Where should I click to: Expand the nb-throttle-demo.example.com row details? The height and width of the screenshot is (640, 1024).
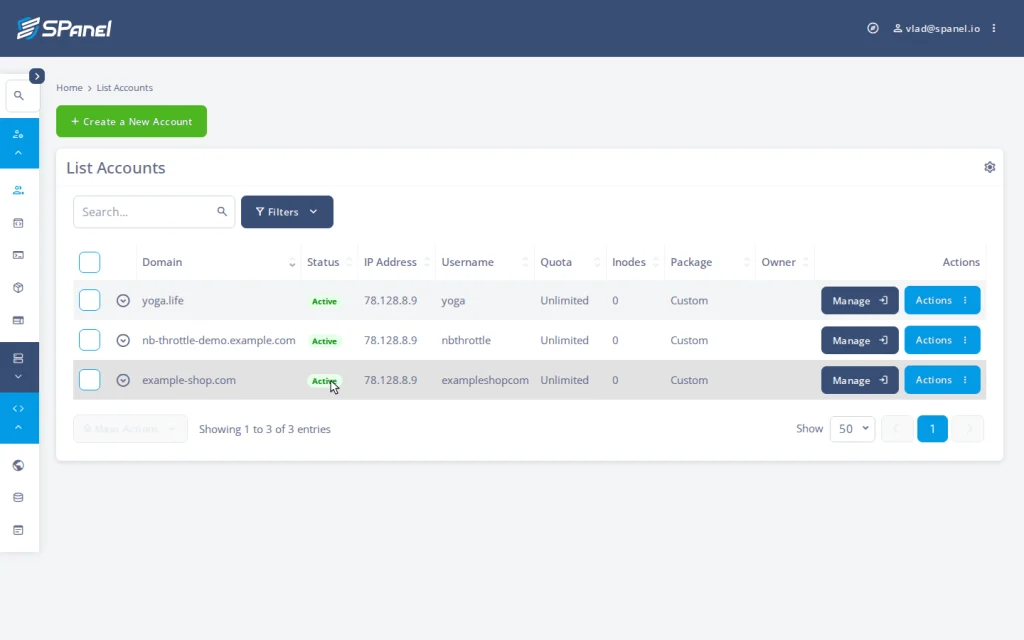(123, 340)
